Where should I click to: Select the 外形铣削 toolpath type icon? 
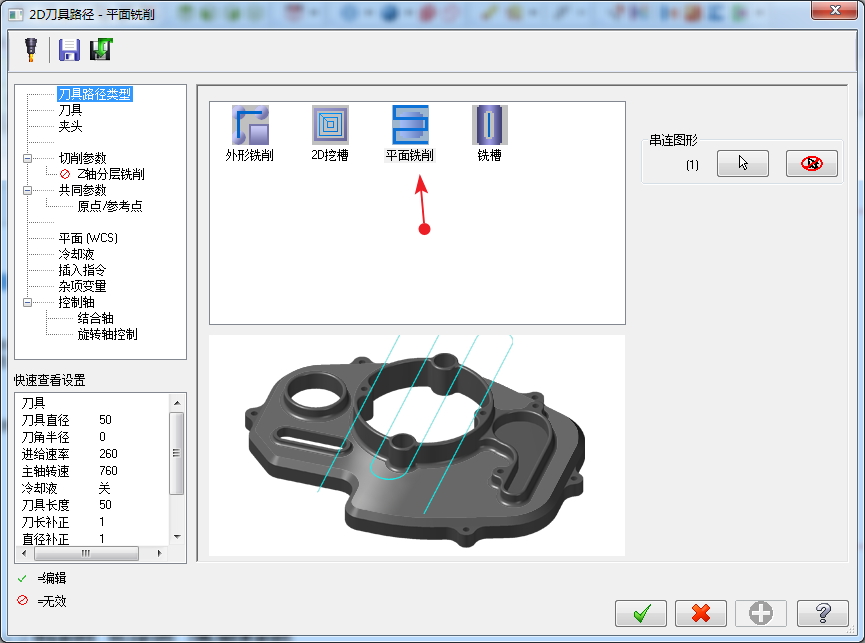point(250,133)
